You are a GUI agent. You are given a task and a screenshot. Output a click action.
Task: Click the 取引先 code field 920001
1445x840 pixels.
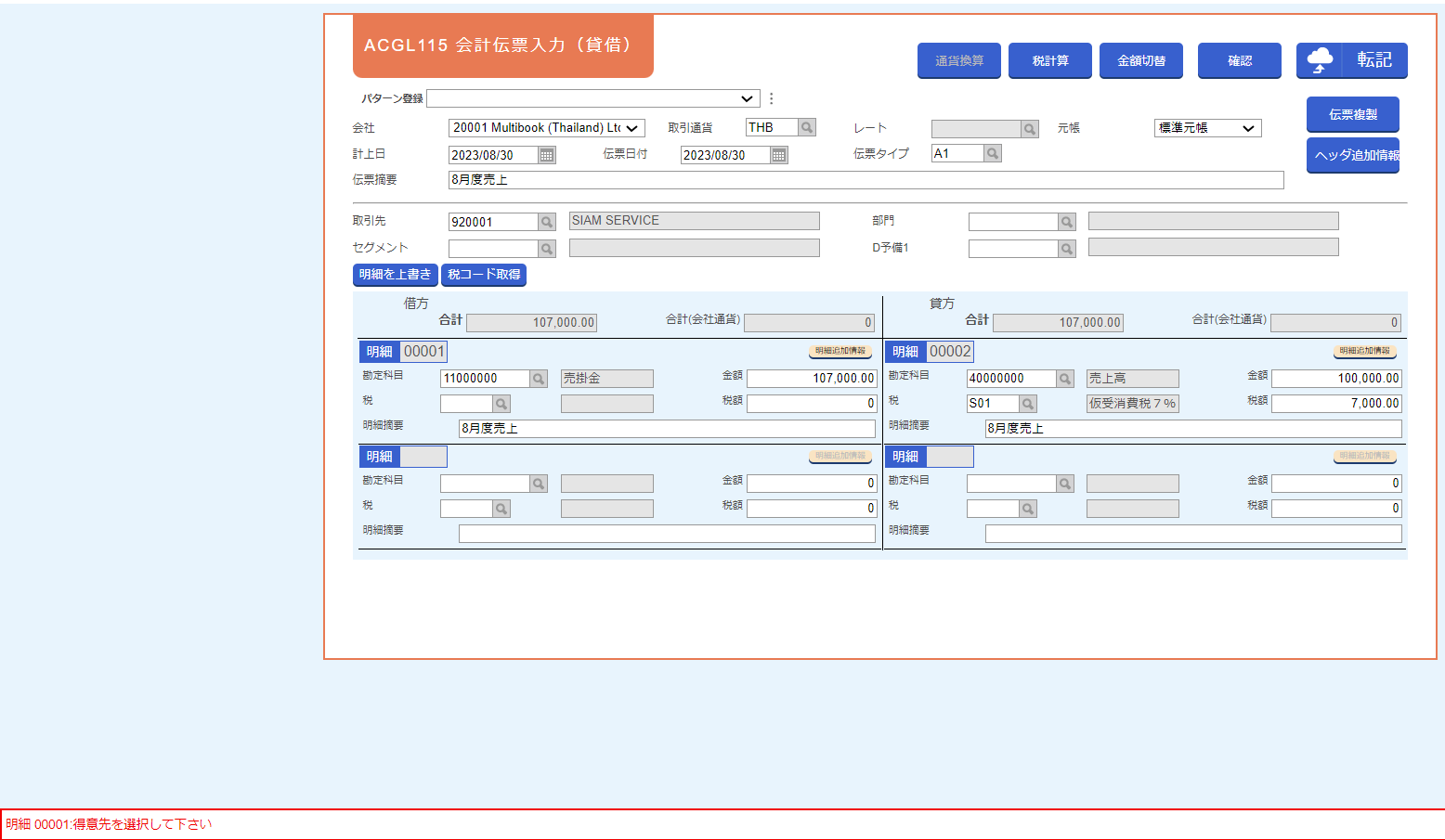pos(493,222)
